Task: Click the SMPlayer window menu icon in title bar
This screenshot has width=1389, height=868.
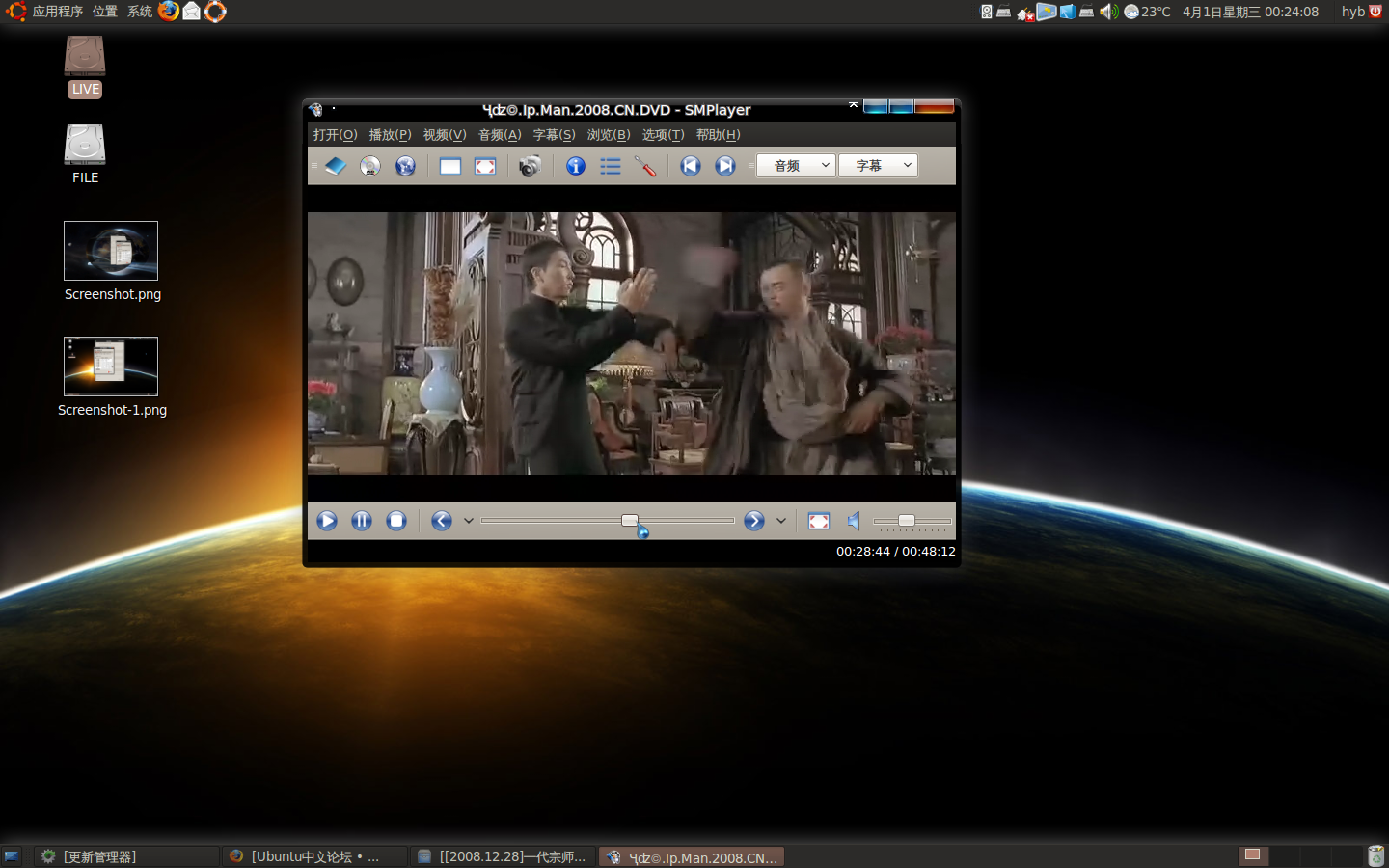Action: tap(316, 110)
